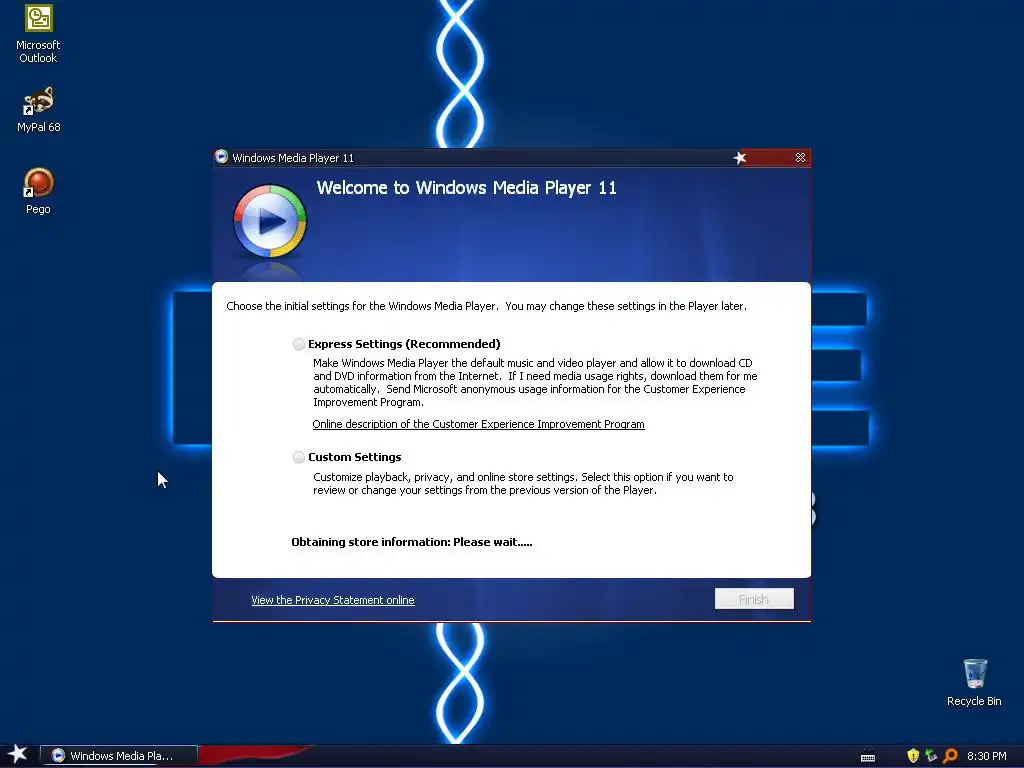
Task: Click the keyboard icon in the tray
Action: (868, 757)
